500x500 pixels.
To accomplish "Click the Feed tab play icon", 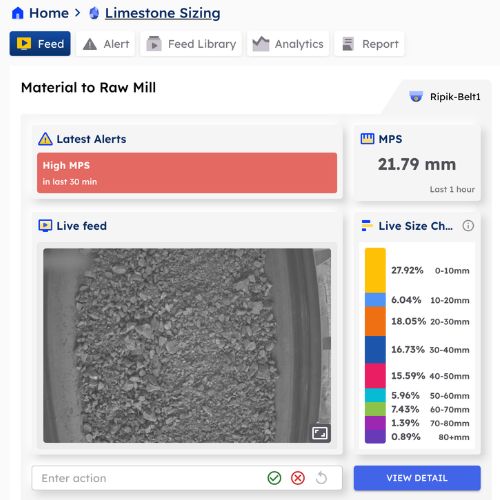I will point(24,44).
